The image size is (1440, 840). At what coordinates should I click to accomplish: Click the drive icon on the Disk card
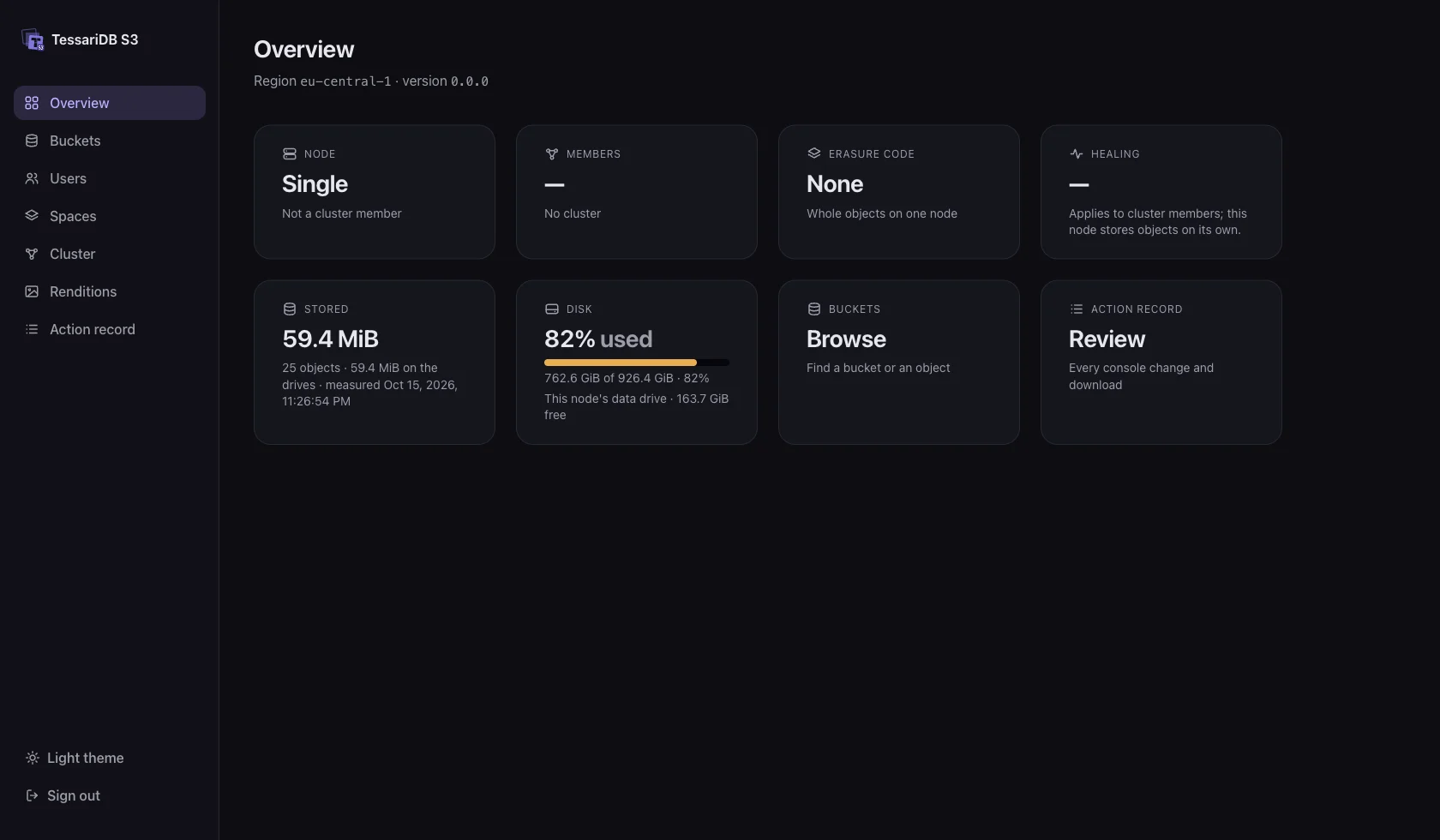[x=552, y=309]
